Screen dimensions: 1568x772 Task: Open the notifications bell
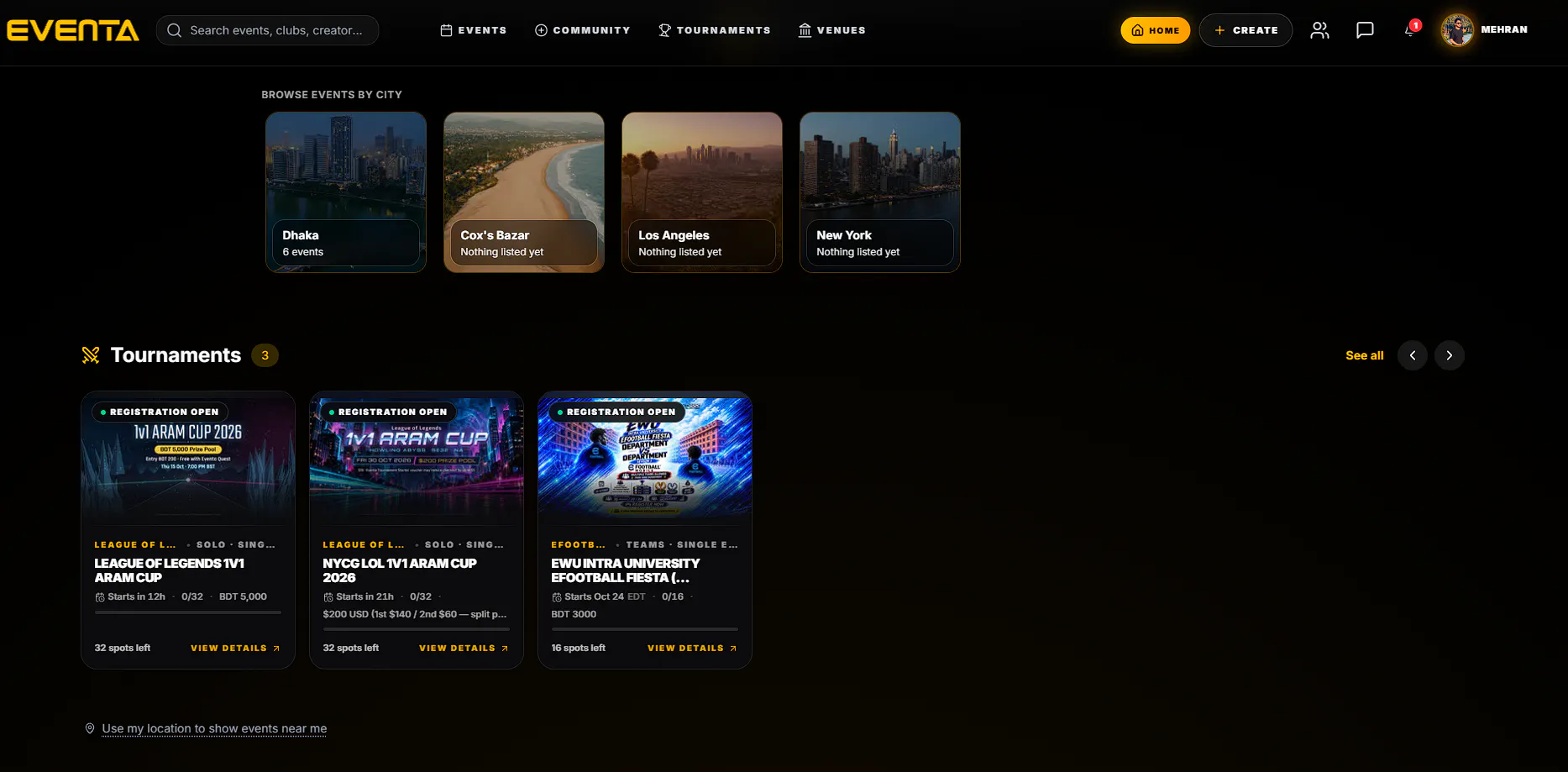pos(1410,30)
